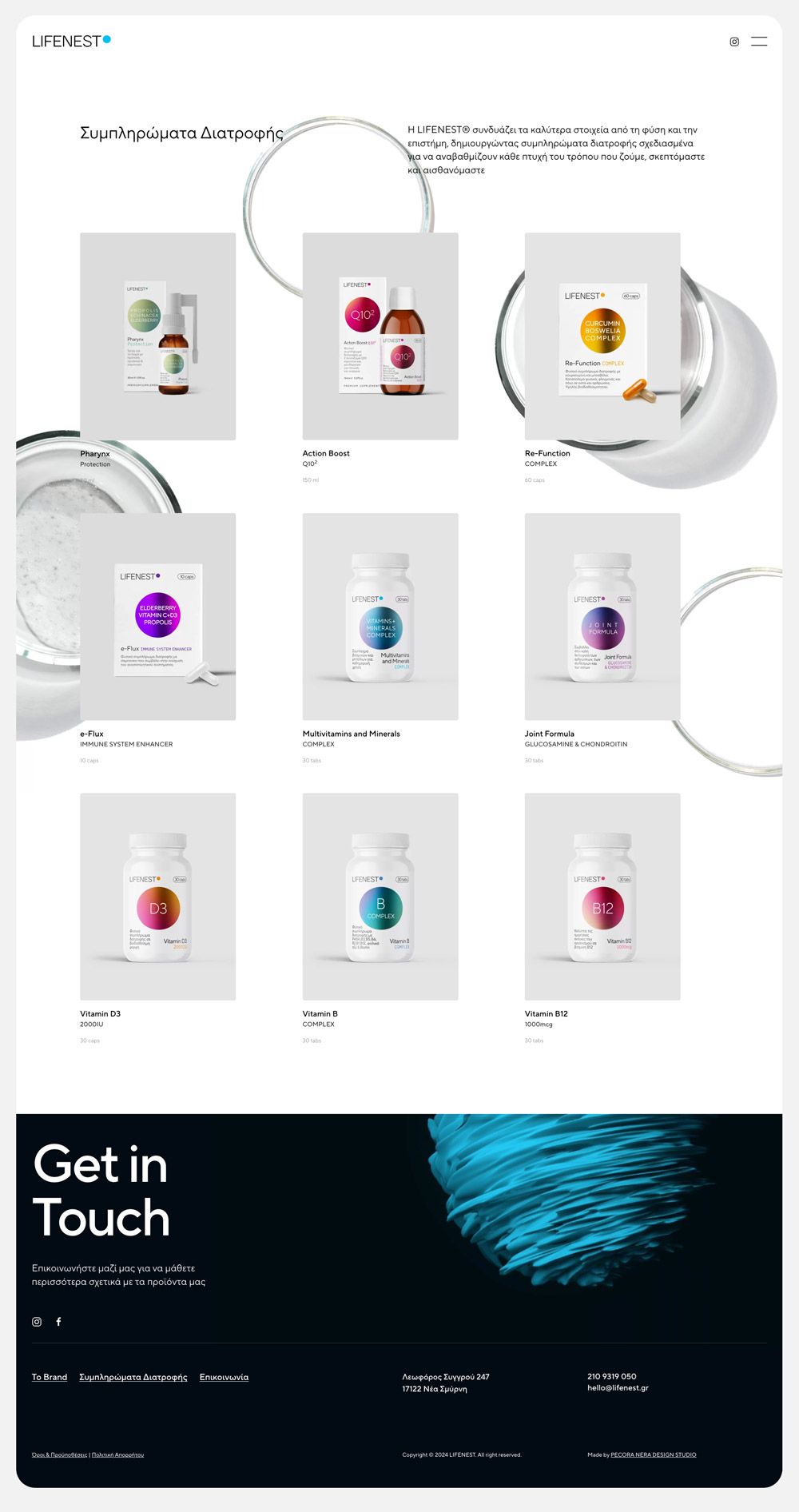
Task: Open the header Instagram icon
Action: click(734, 42)
